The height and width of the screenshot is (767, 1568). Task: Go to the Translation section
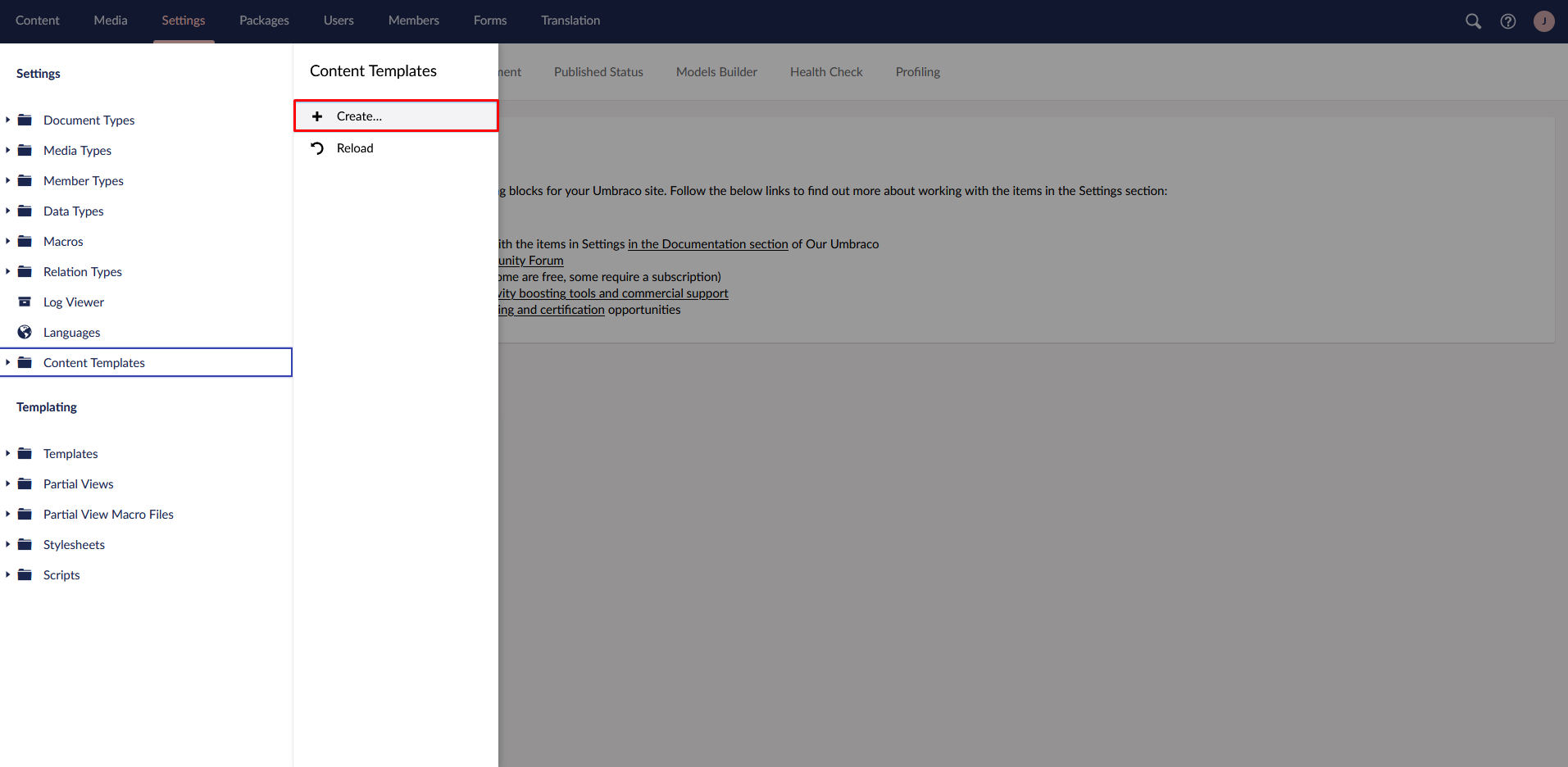(x=570, y=20)
